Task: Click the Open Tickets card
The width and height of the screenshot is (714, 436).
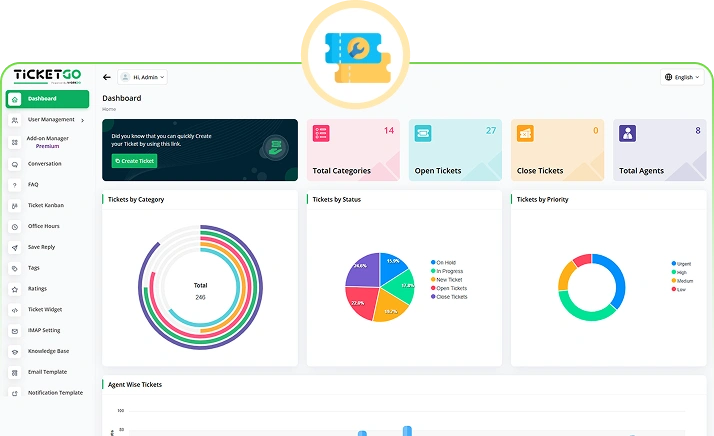Action: coord(455,150)
